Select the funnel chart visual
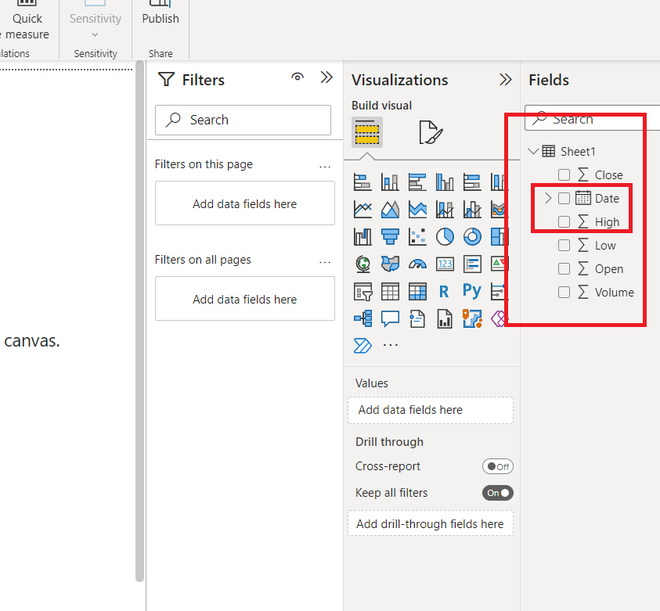 click(x=390, y=237)
